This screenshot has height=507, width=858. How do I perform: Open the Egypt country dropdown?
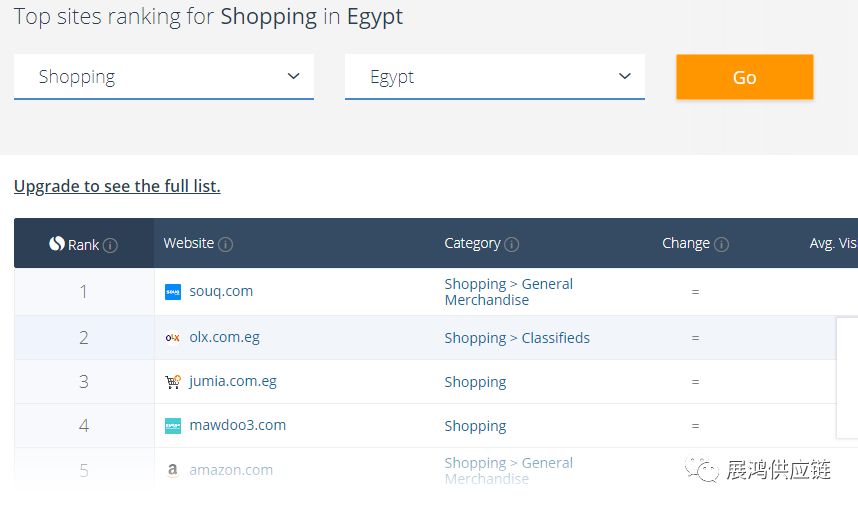click(x=495, y=77)
